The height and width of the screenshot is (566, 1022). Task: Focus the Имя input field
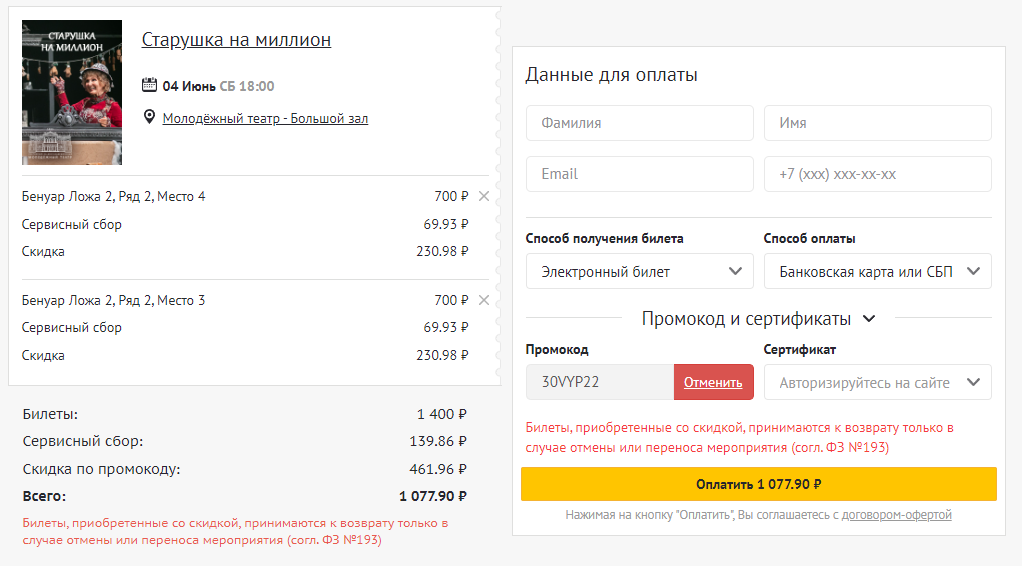pyautogui.click(x=877, y=123)
